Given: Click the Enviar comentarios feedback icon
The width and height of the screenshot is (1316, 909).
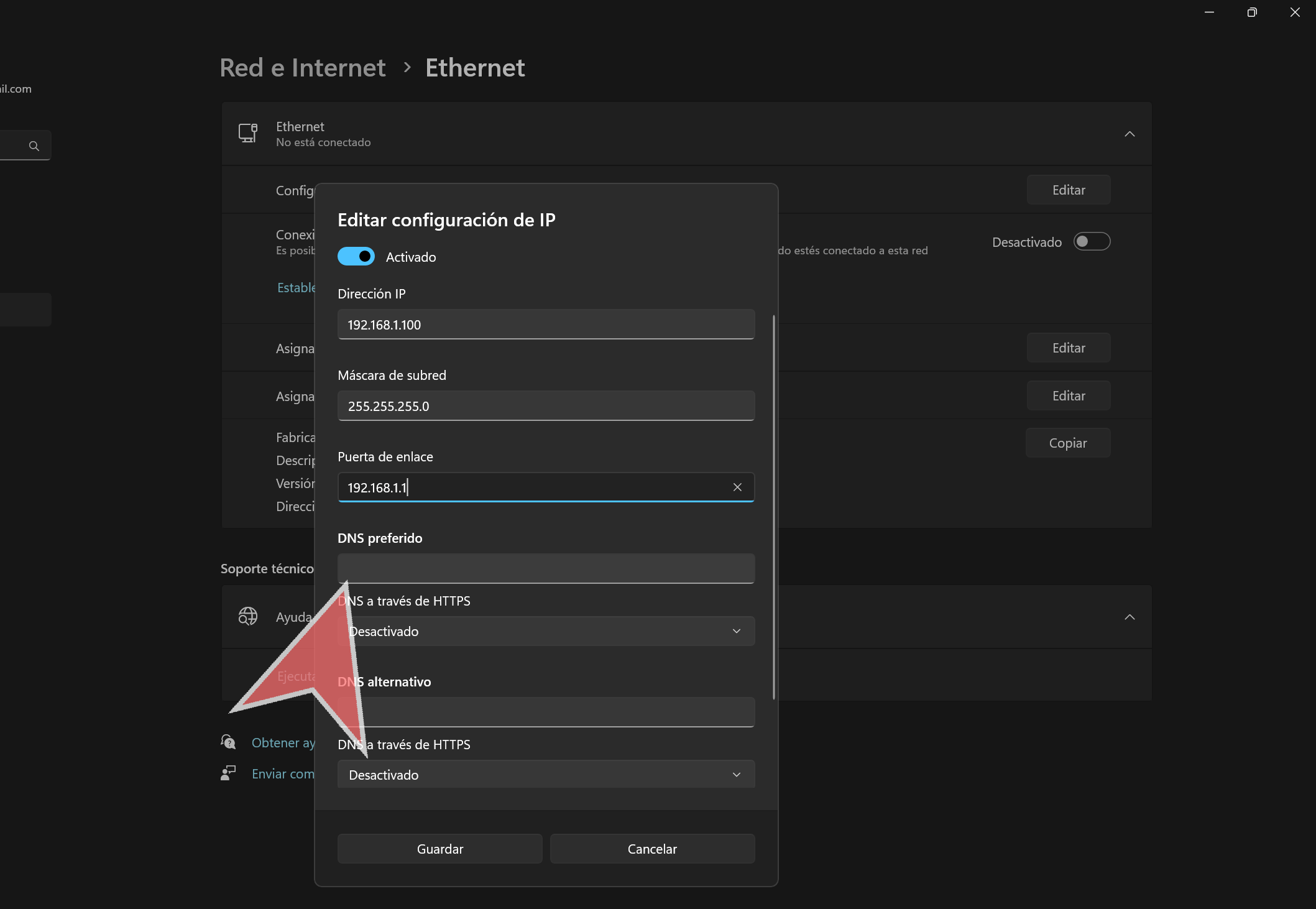Looking at the screenshot, I should [x=228, y=773].
